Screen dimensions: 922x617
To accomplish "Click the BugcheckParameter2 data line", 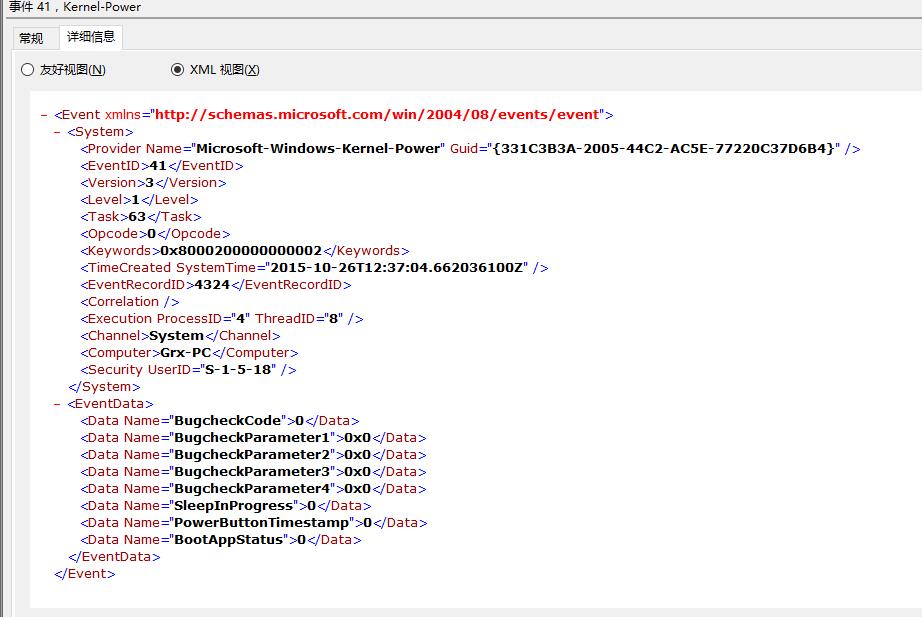I will (x=253, y=455).
